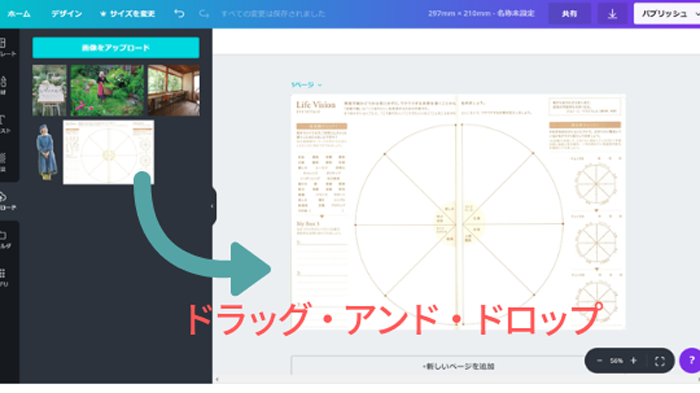700x393 pixels.
Task: Click the 共有 share button
Action: 569,14
